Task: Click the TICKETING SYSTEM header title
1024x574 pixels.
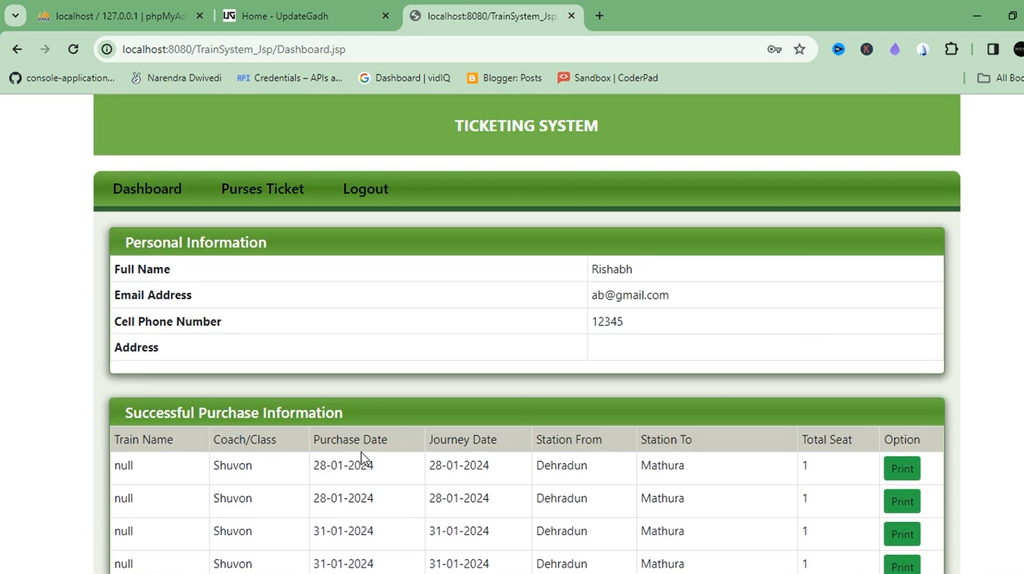Action: [526, 125]
